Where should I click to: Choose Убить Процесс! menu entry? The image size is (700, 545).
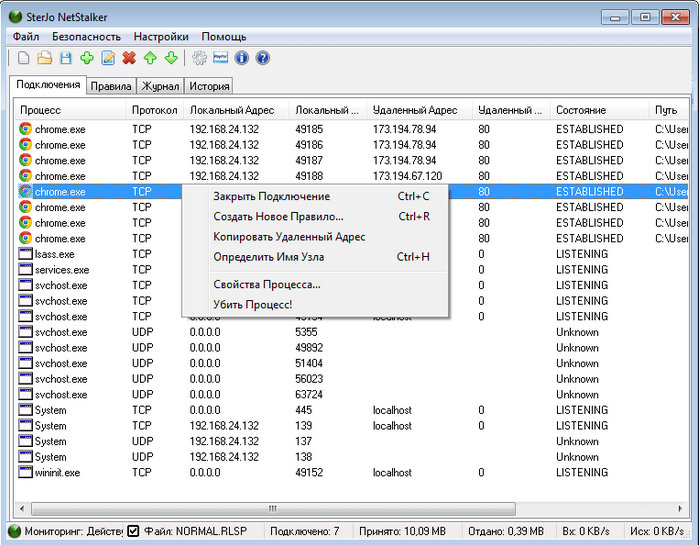[315, 304]
